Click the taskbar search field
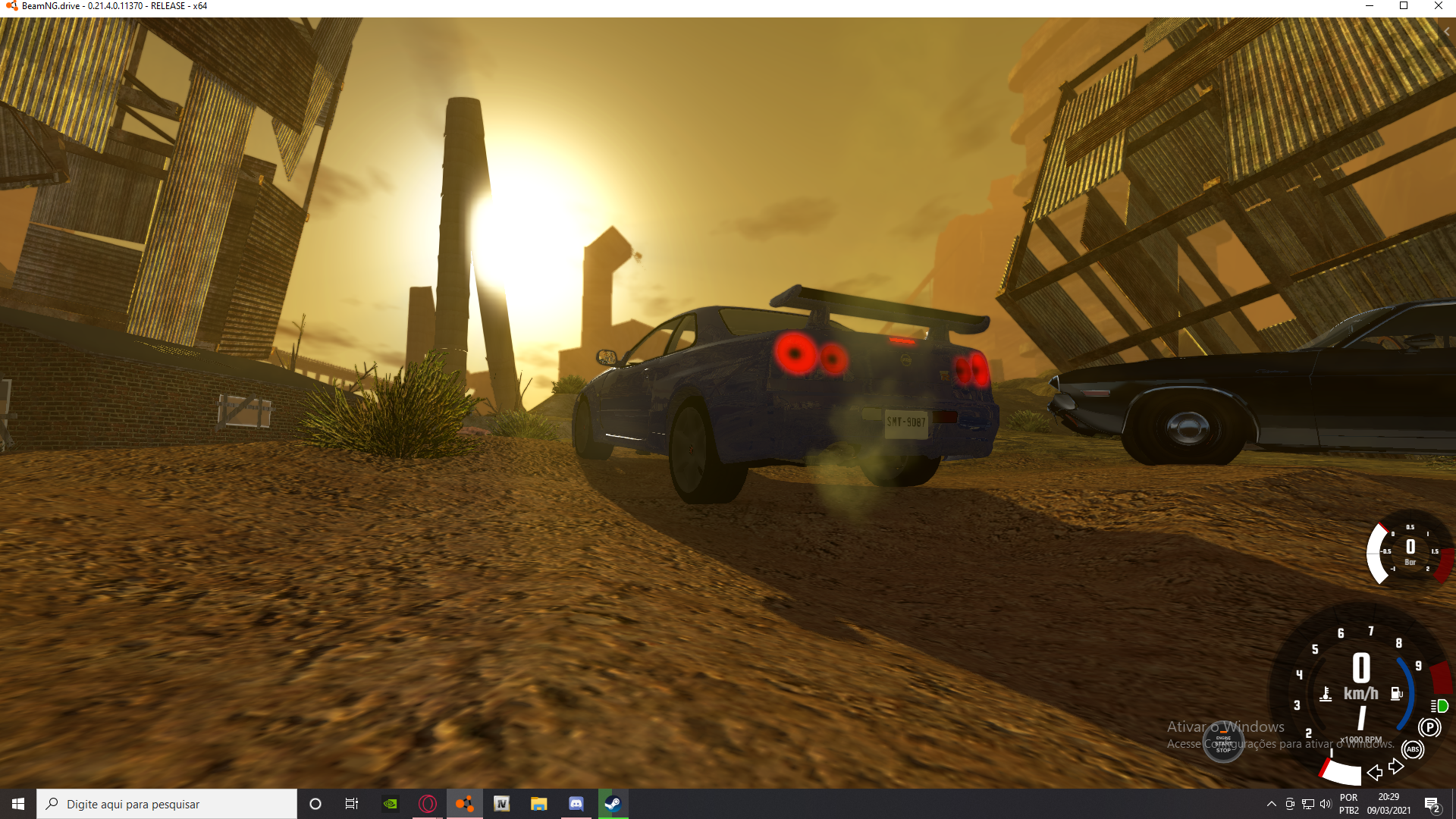This screenshot has width=1456, height=819. pyautogui.click(x=167, y=804)
